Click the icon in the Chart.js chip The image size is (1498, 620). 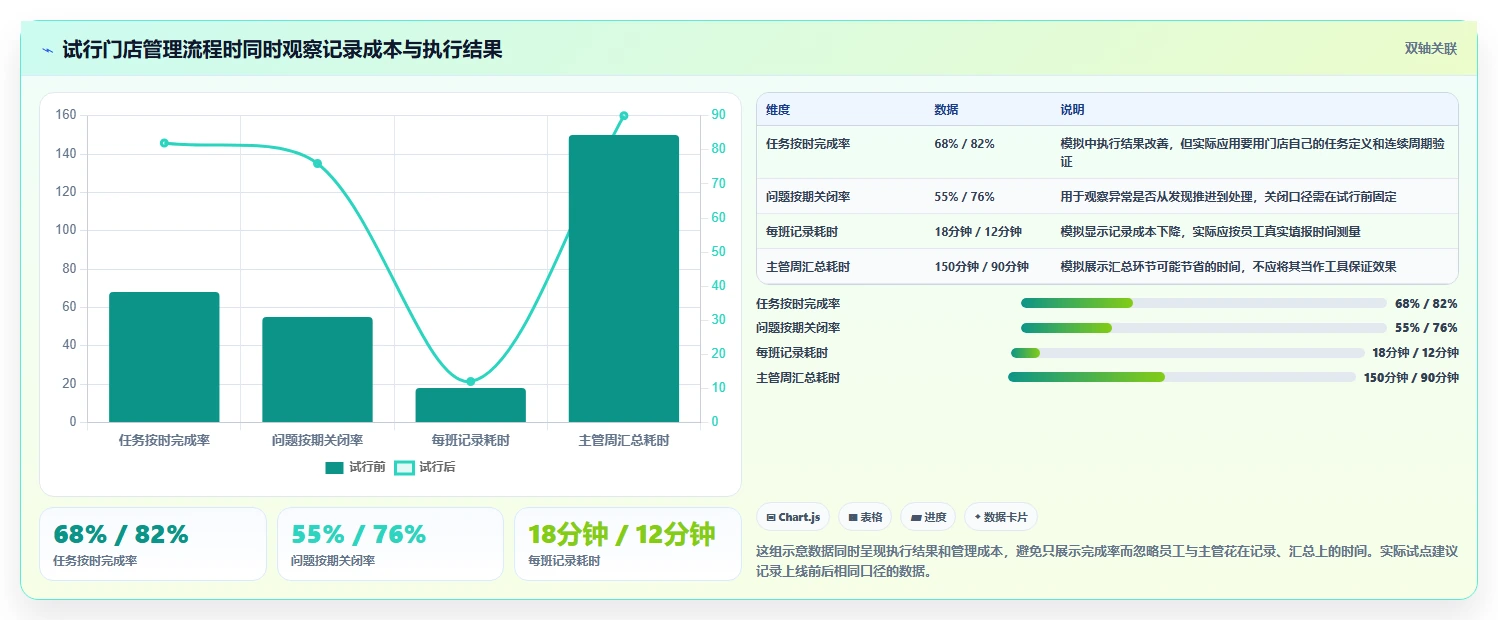click(771, 518)
